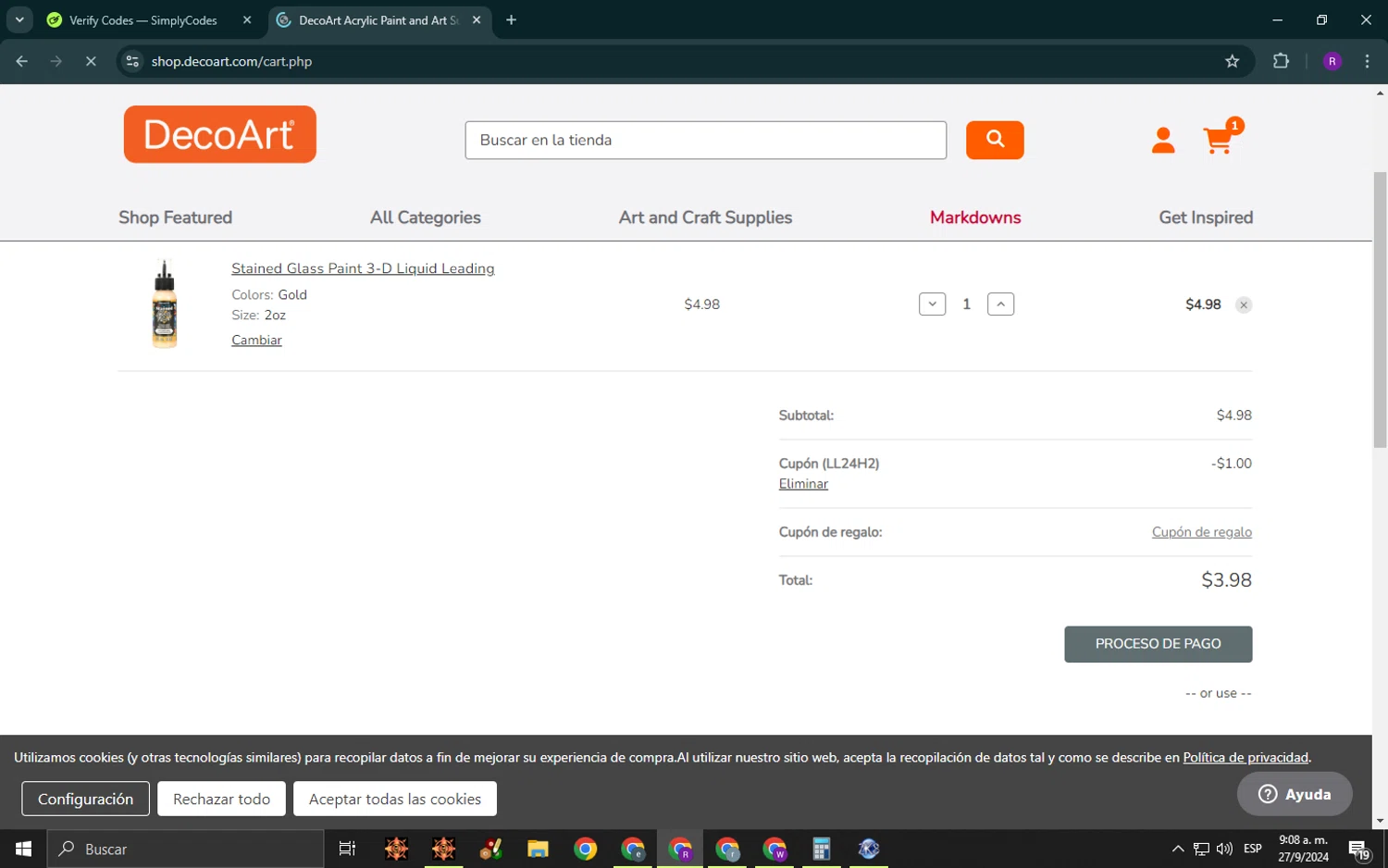This screenshot has width=1388, height=868.
Task: Click Aceptar todas las cookies
Action: click(395, 799)
